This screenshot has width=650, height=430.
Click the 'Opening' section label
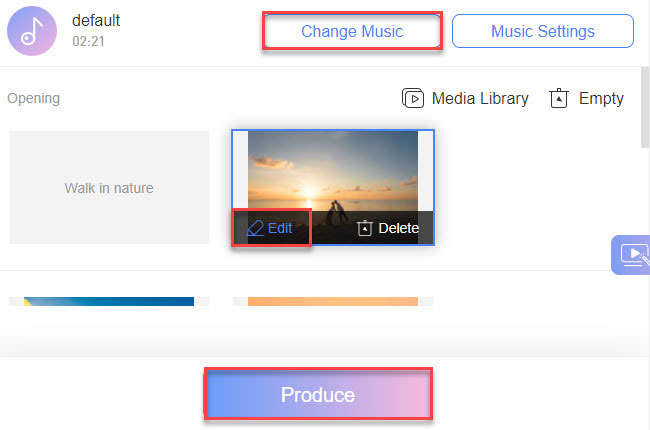click(x=33, y=98)
